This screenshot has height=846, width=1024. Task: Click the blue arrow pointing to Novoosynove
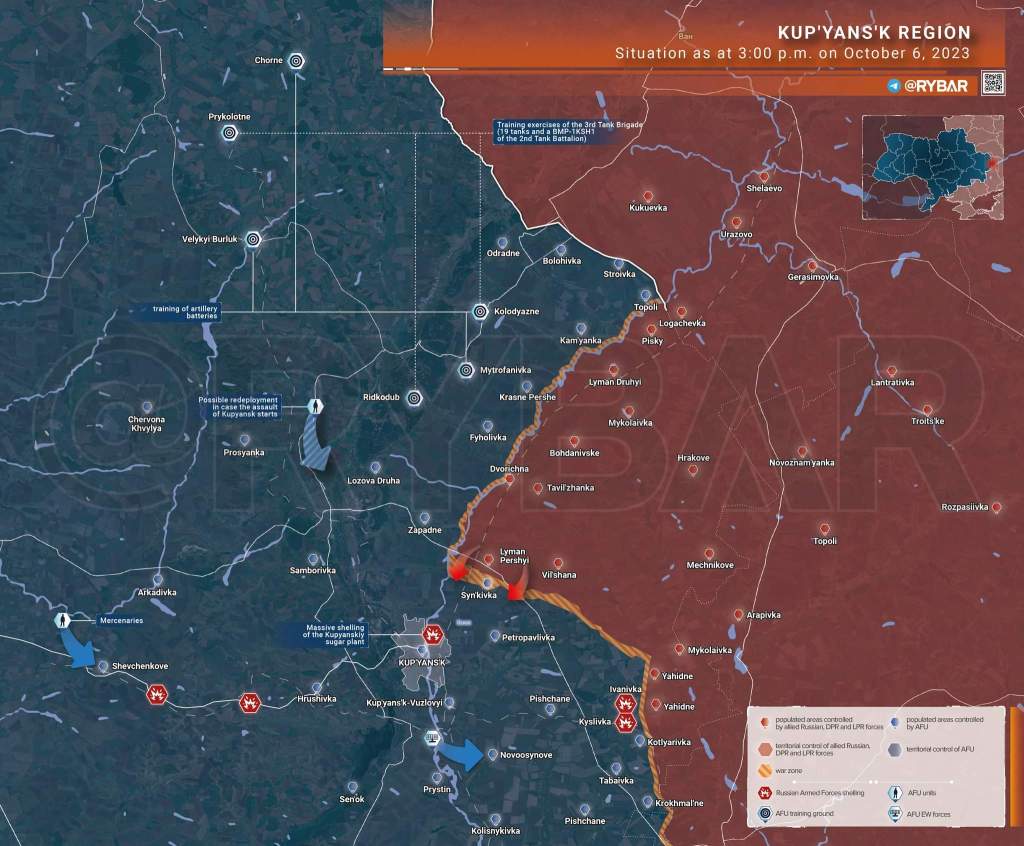[x=462, y=753]
